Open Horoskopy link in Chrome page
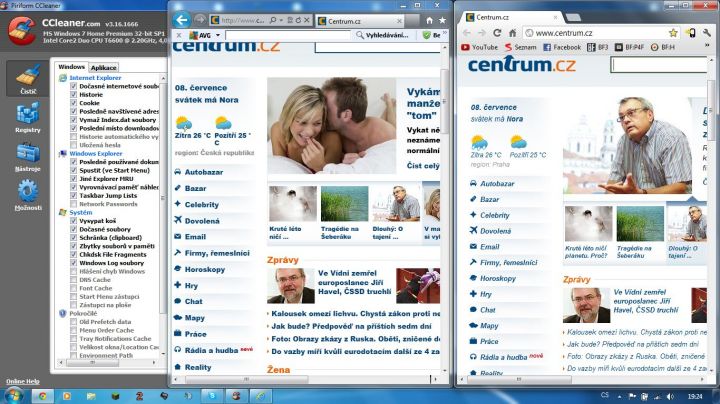This screenshot has width=720, height=404. (498, 278)
